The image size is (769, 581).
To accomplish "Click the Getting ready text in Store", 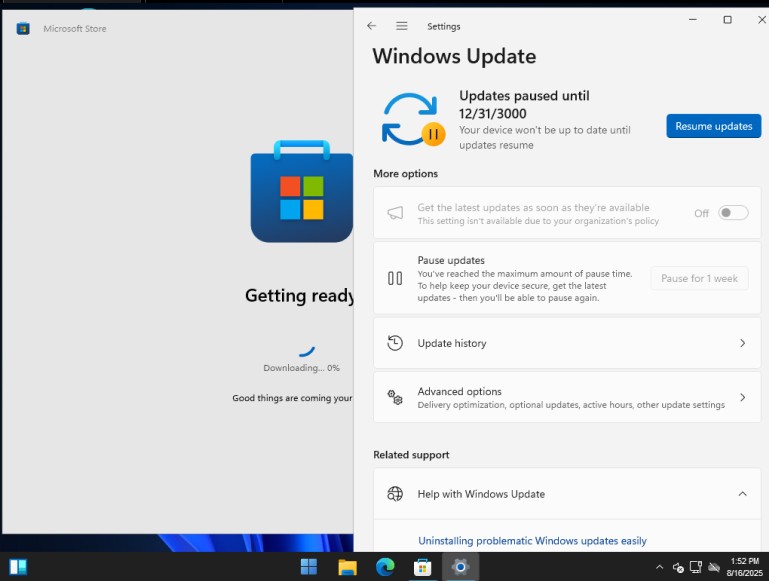I will click(299, 295).
